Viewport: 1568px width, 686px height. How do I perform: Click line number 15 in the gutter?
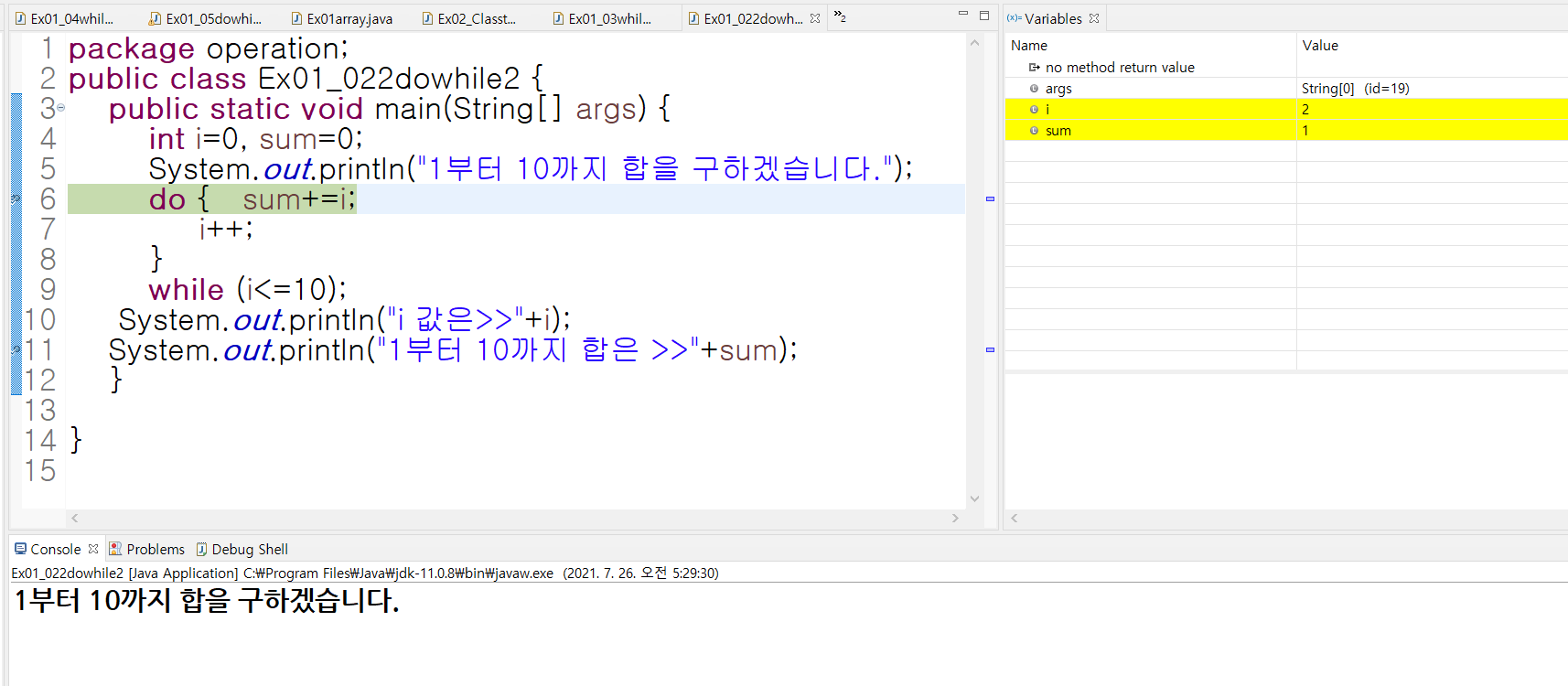tap(40, 470)
